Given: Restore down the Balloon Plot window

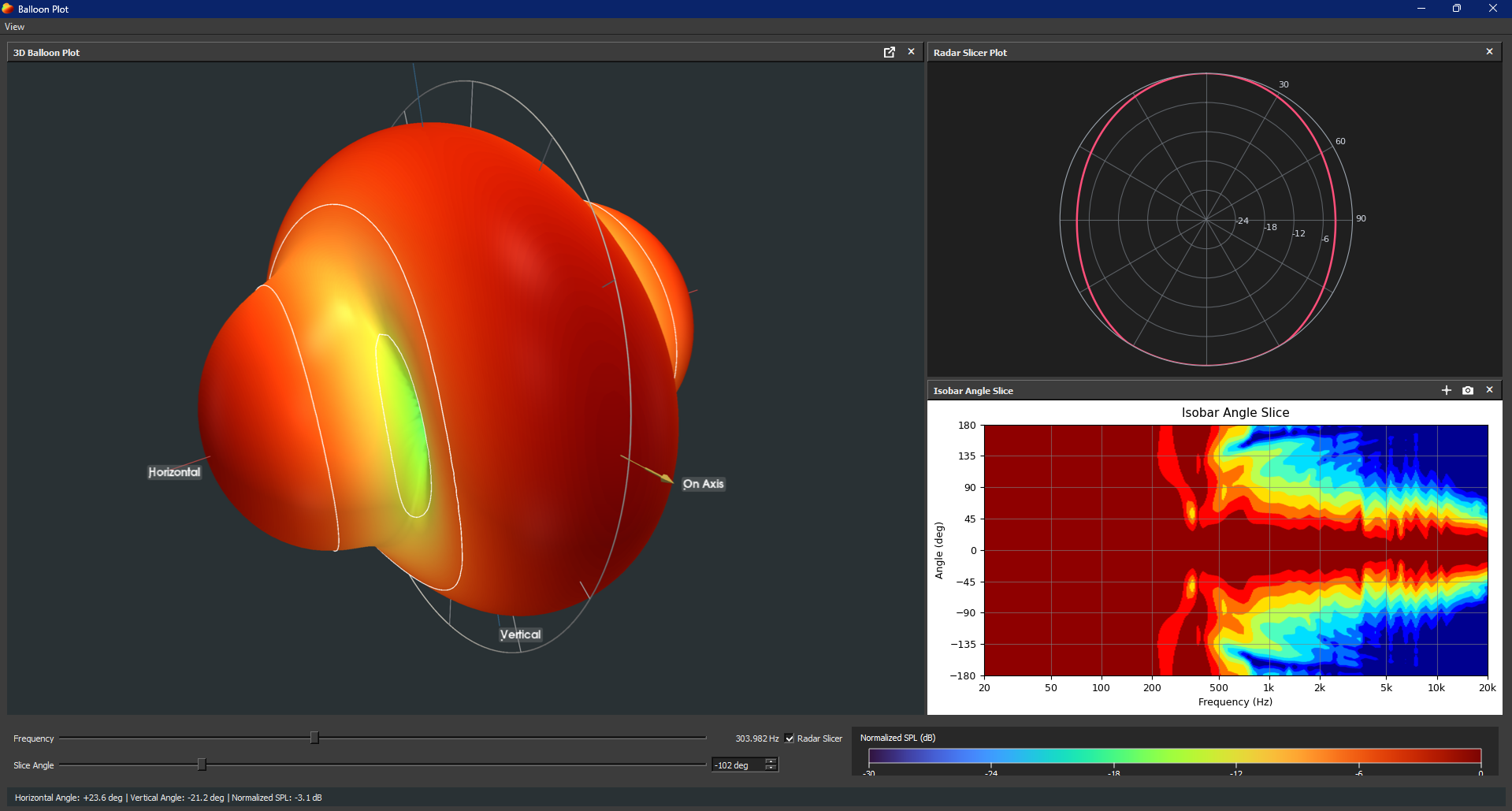Looking at the screenshot, I should 1457,9.
